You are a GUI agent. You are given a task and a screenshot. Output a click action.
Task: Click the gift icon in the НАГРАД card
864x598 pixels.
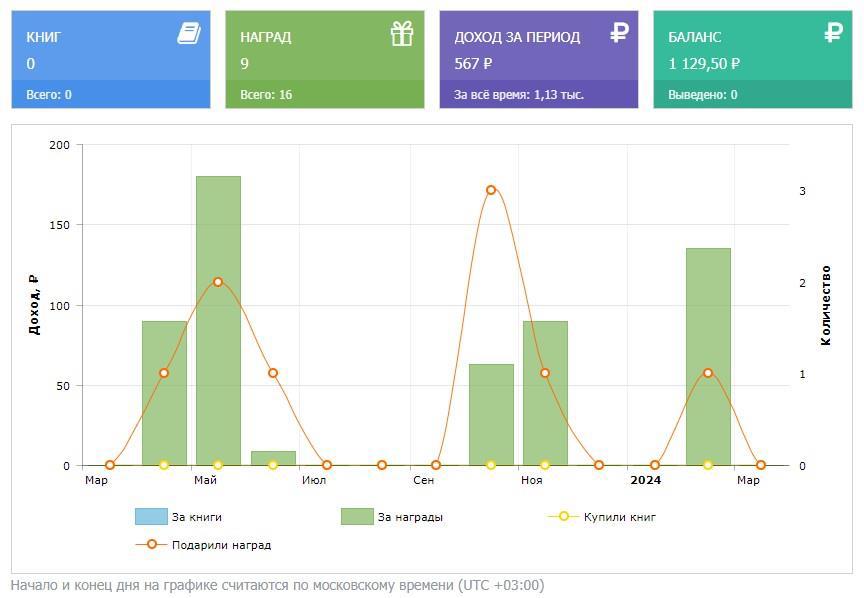tap(402, 34)
